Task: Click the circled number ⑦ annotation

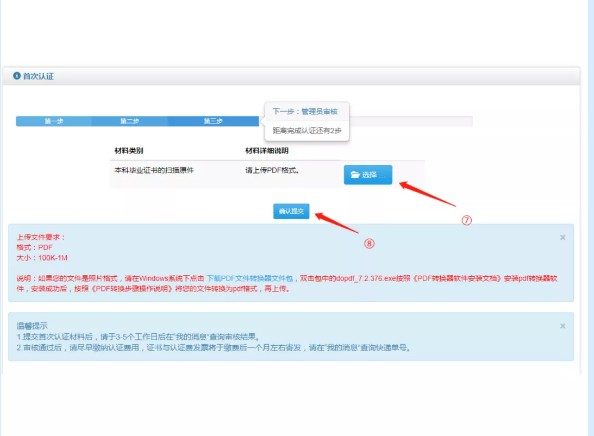Action: [x=467, y=220]
